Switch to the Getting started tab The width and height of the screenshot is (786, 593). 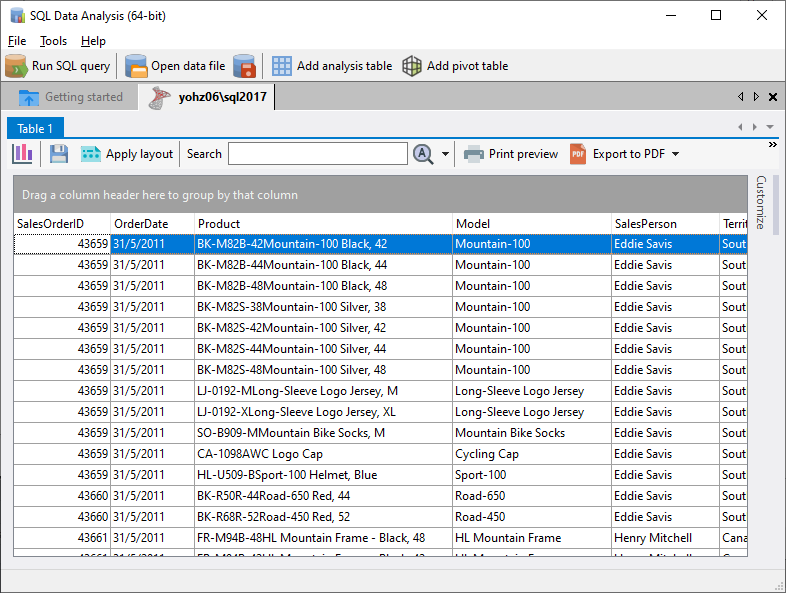pos(72,97)
